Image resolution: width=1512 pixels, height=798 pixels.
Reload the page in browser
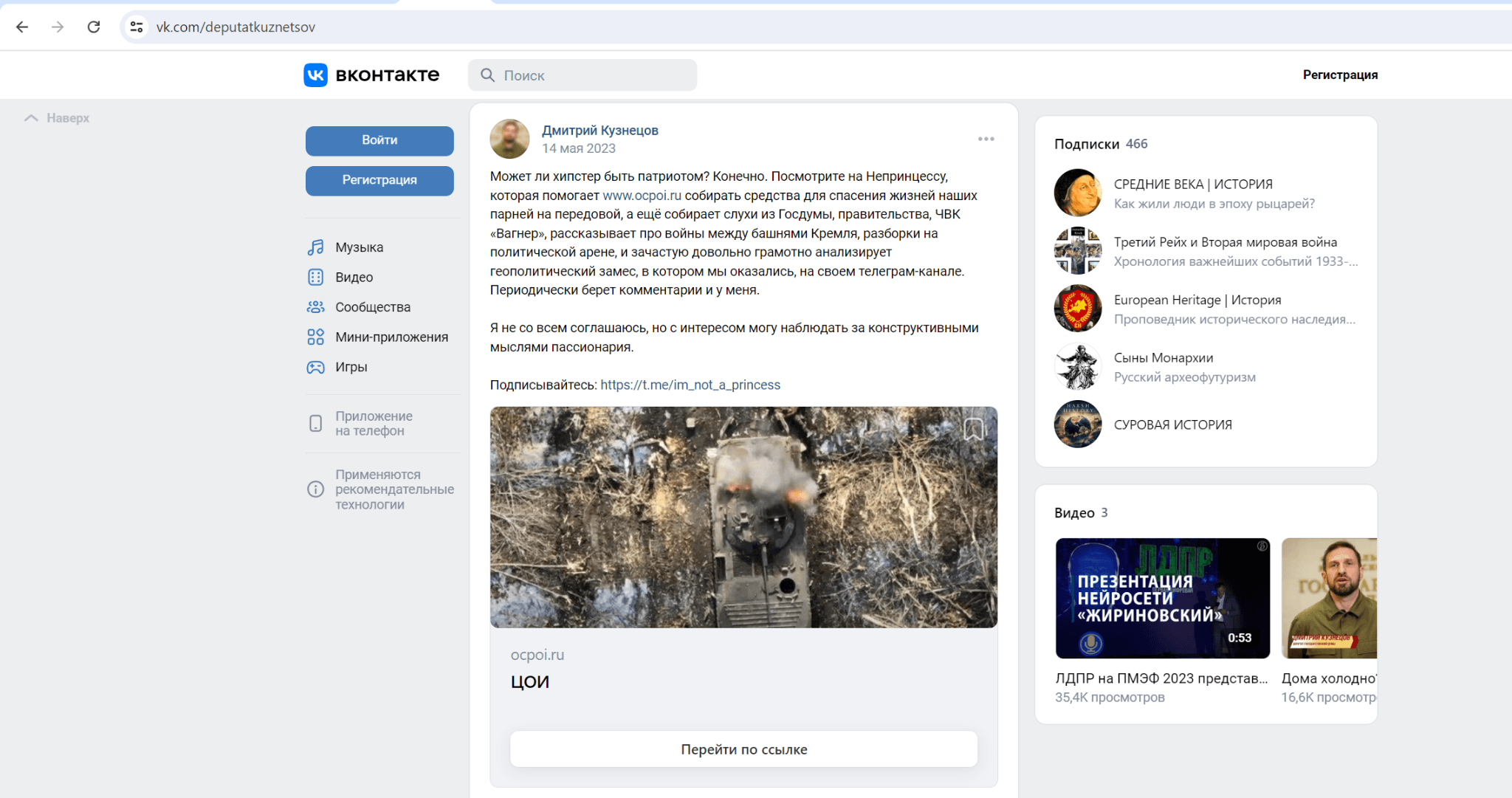click(x=94, y=27)
